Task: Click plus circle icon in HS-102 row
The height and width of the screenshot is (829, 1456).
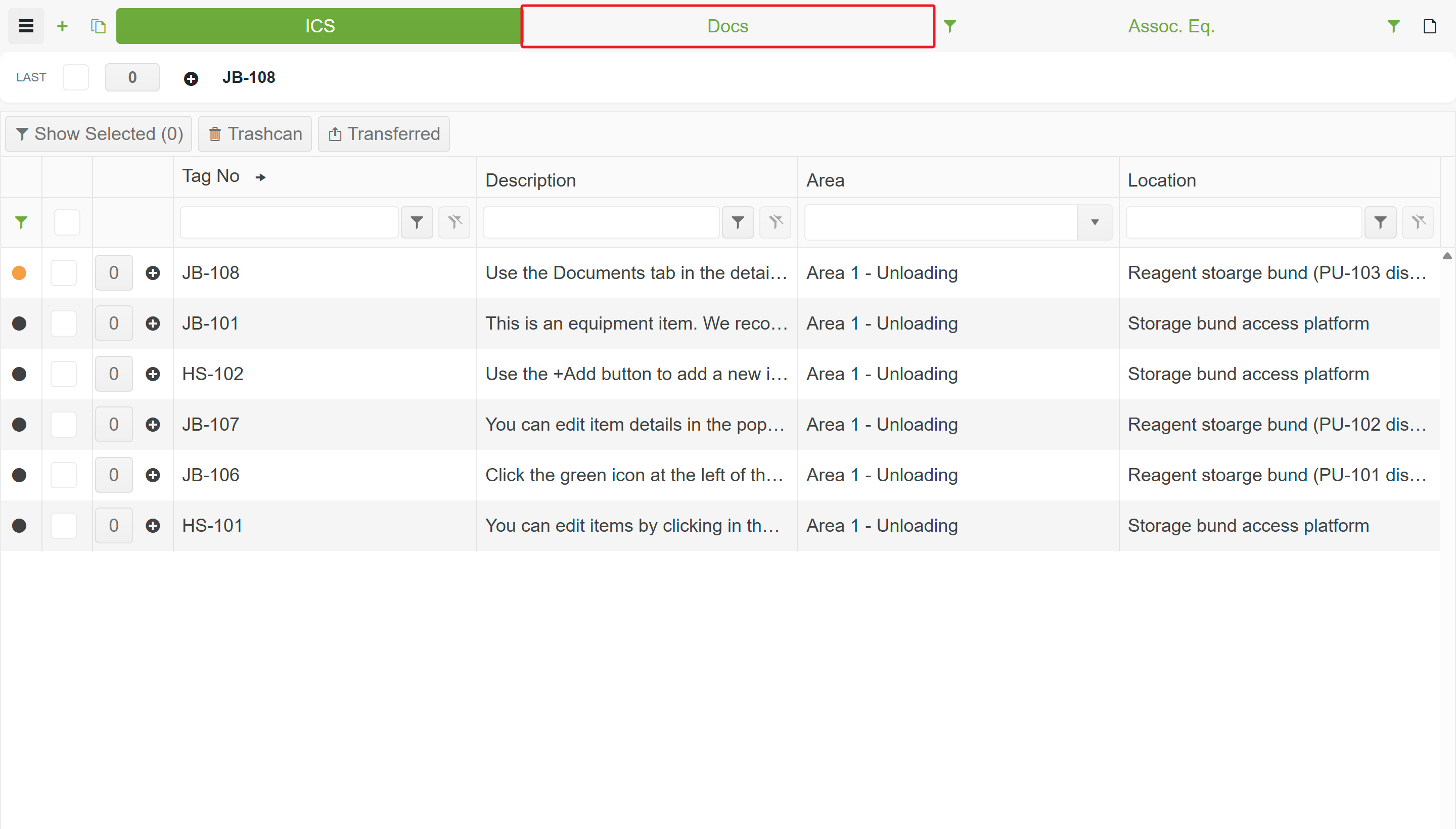Action: pos(153,374)
